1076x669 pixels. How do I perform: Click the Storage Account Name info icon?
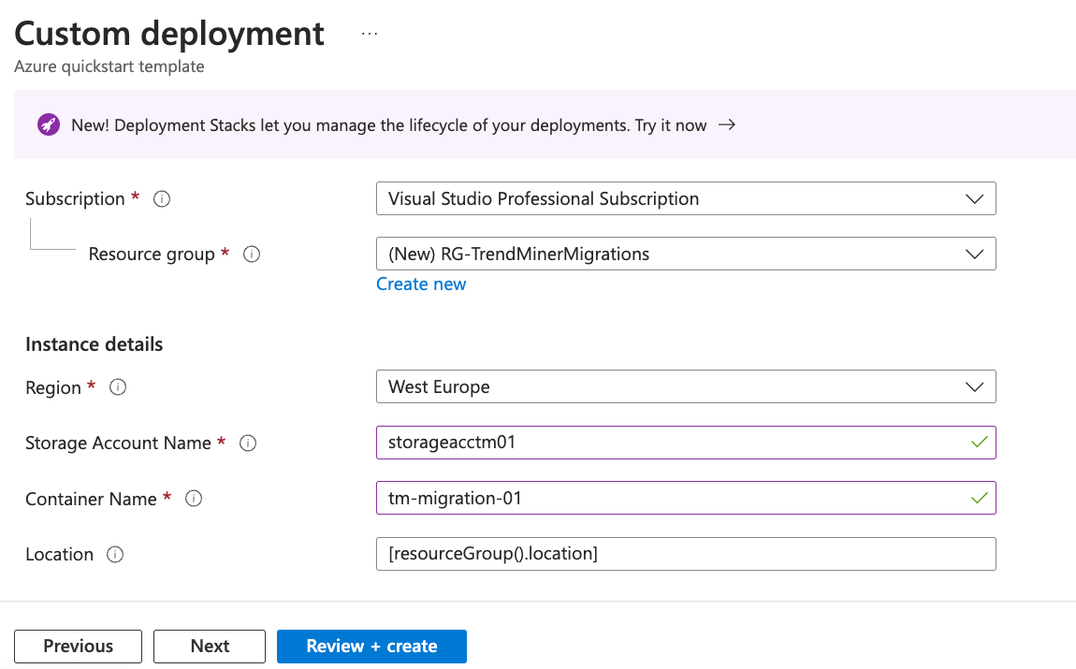(x=247, y=443)
